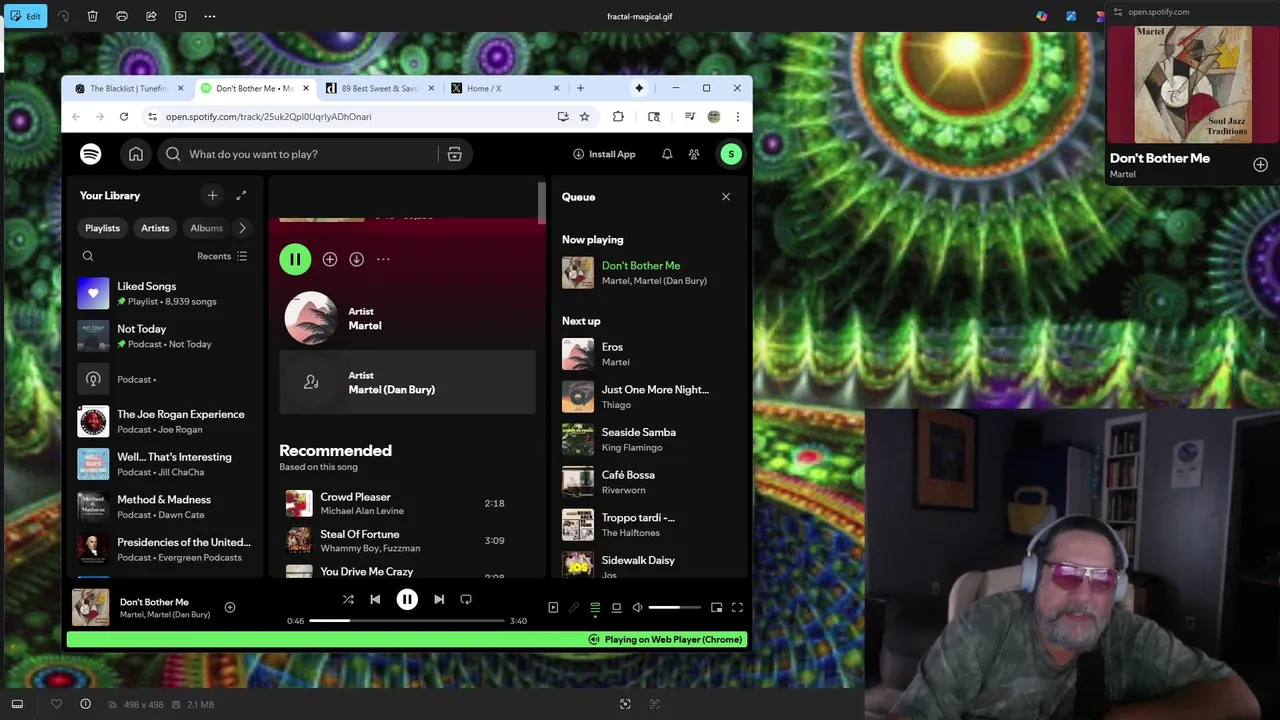Screen dimensions: 1280x720
Task: Create playlist with plus in Your Library
Action: point(212,196)
